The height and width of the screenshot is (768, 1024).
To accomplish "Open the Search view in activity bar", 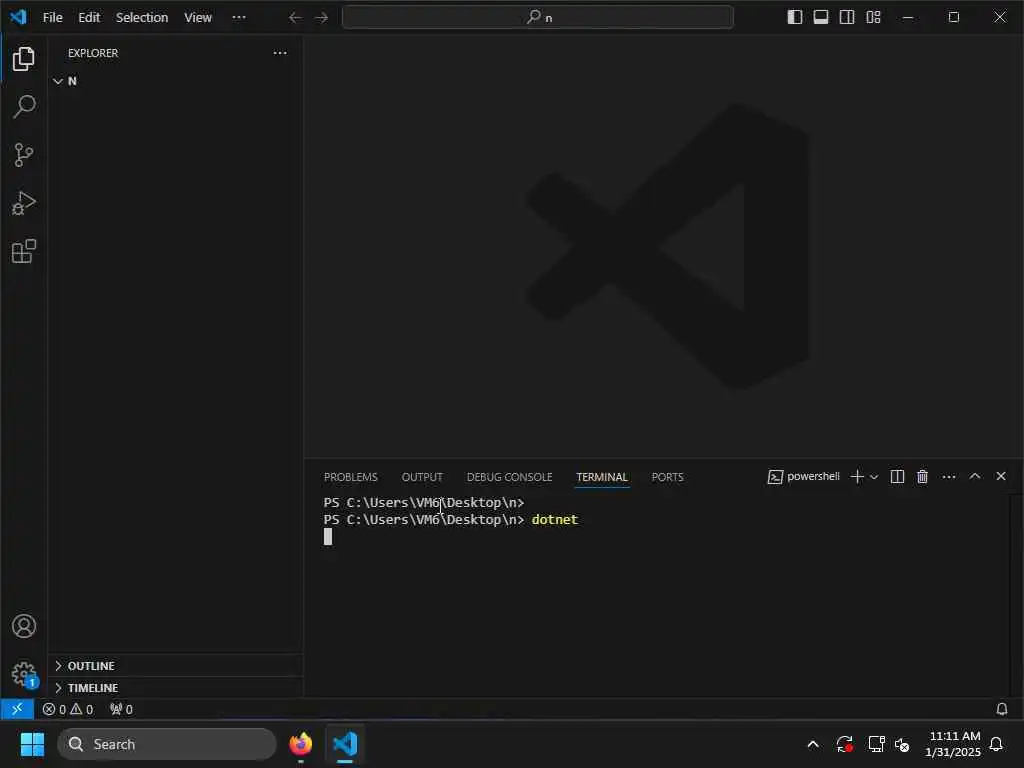I will pyautogui.click(x=24, y=106).
